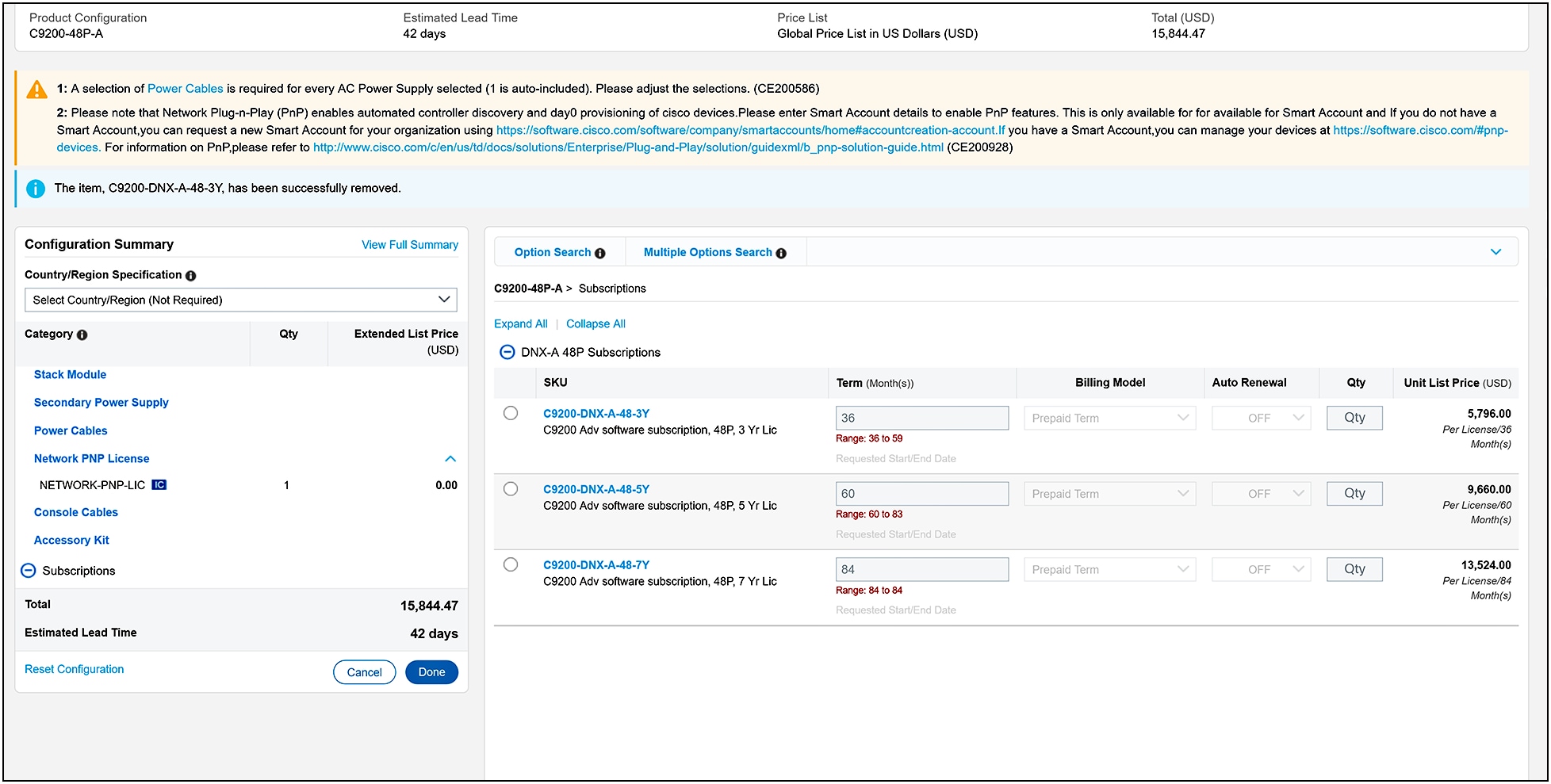Open the Select Country/Region dropdown
1551x784 pixels.
241,300
